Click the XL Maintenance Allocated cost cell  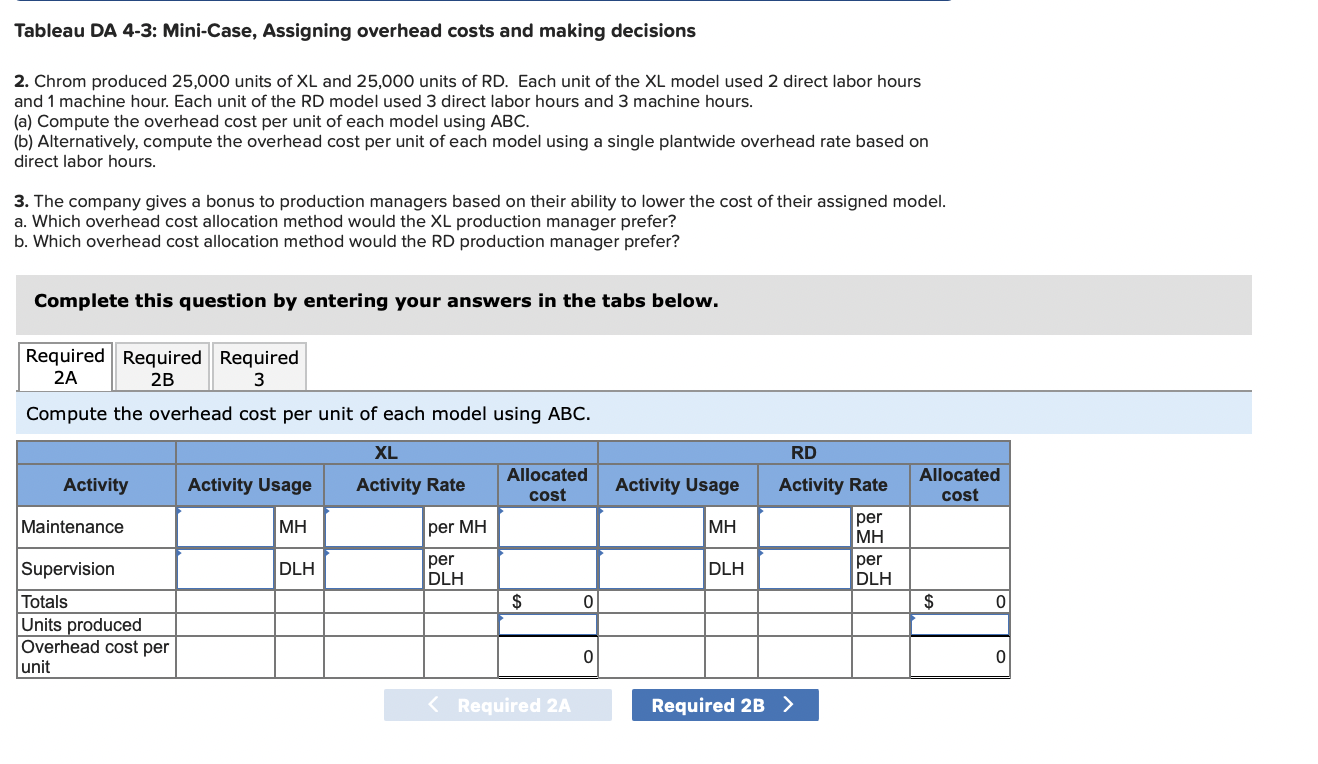[547, 526]
